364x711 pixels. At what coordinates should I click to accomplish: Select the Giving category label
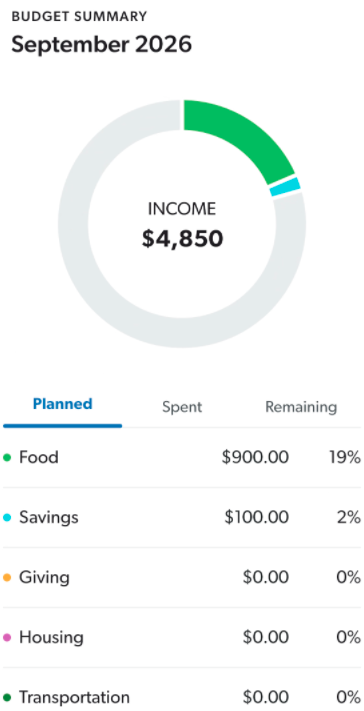click(x=44, y=578)
